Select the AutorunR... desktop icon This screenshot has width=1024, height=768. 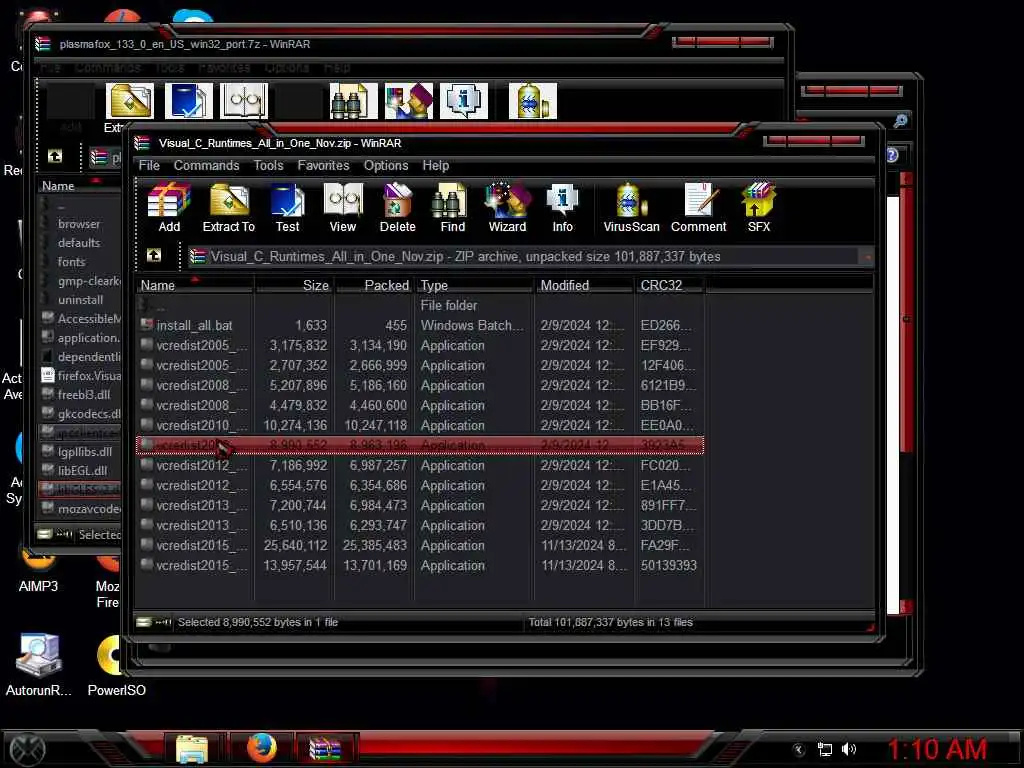(39, 665)
